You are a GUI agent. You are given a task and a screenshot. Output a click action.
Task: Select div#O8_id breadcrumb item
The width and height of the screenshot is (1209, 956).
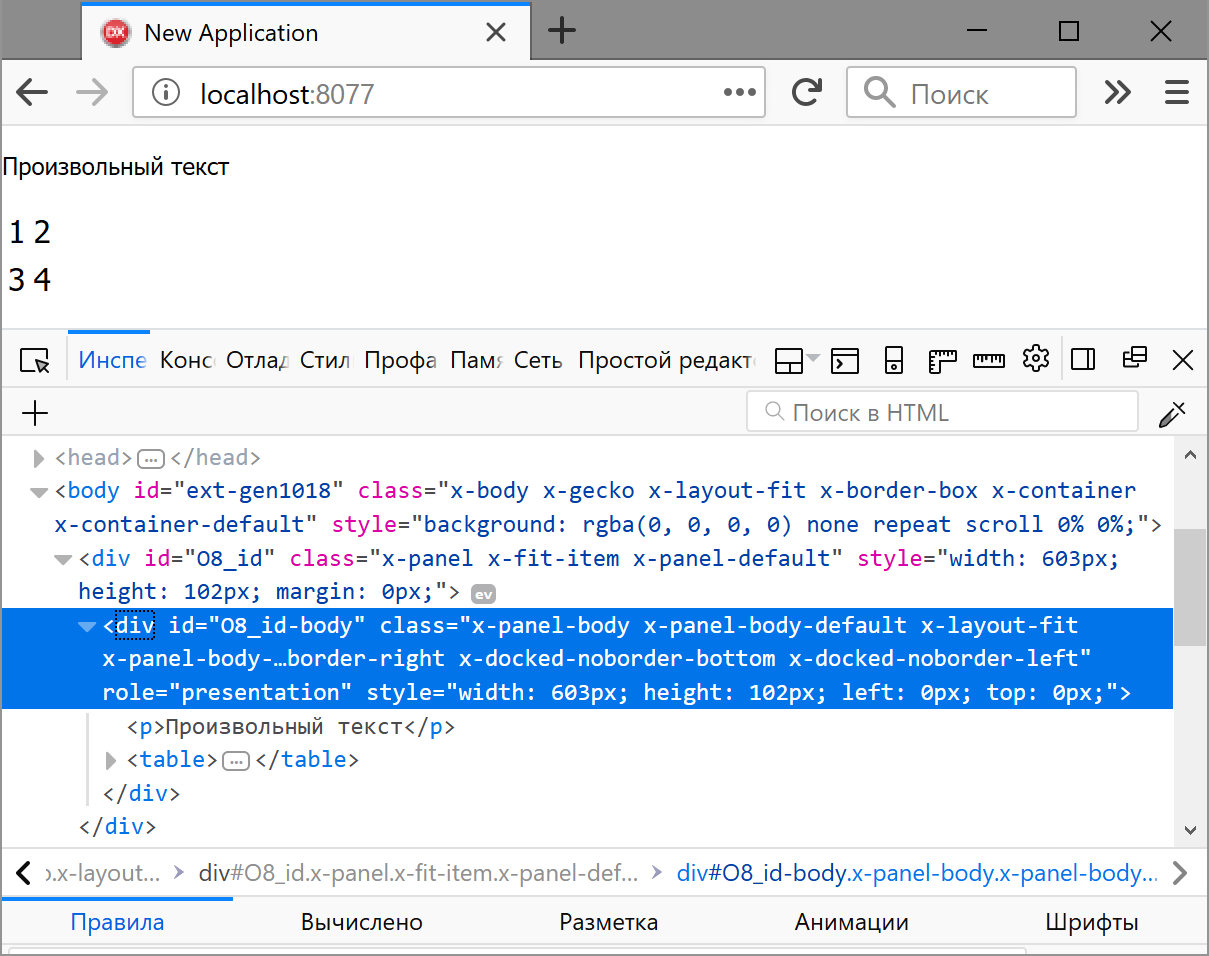pos(418,873)
